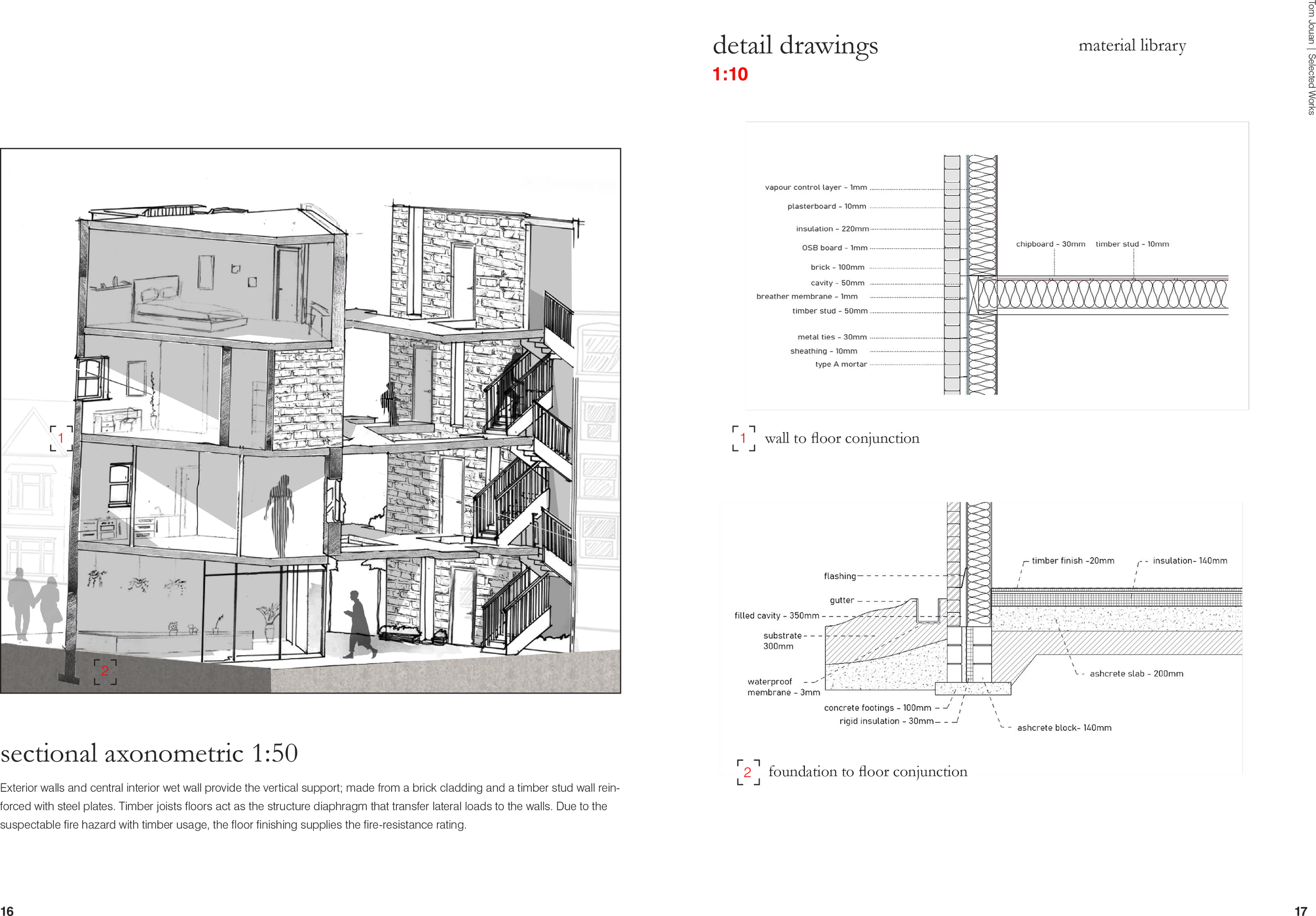Click the 'detail drawings' heading
Image resolution: width=1316 pixels, height=916 pixels.
click(x=795, y=46)
